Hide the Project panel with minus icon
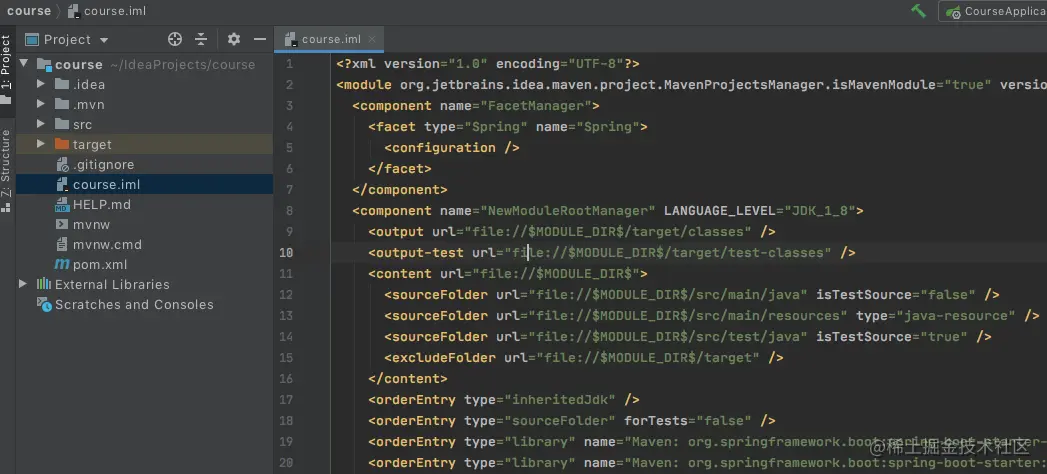The image size is (1047, 474). click(x=260, y=39)
